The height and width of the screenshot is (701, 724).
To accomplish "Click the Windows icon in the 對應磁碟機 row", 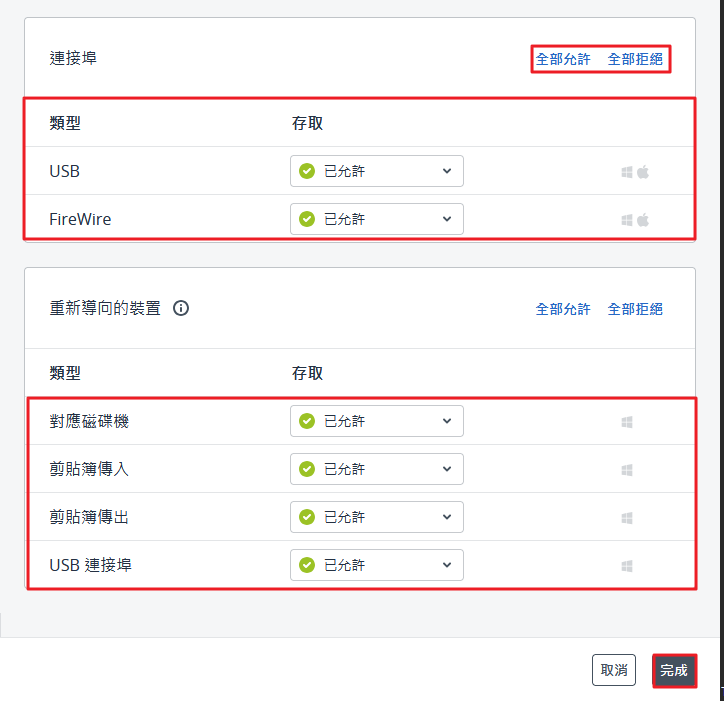I will 627,421.
